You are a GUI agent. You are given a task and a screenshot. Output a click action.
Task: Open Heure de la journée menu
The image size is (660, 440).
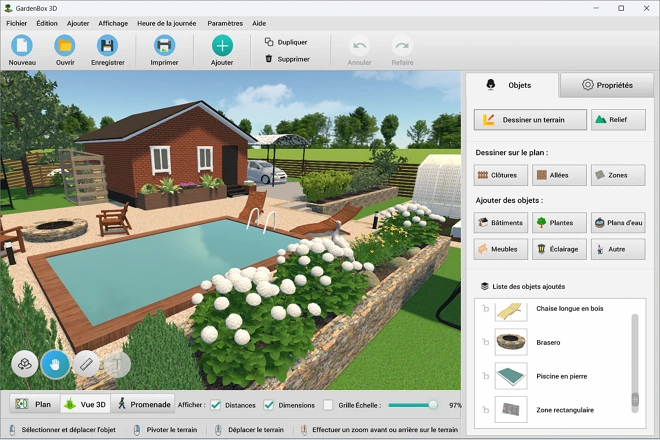[x=166, y=24]
